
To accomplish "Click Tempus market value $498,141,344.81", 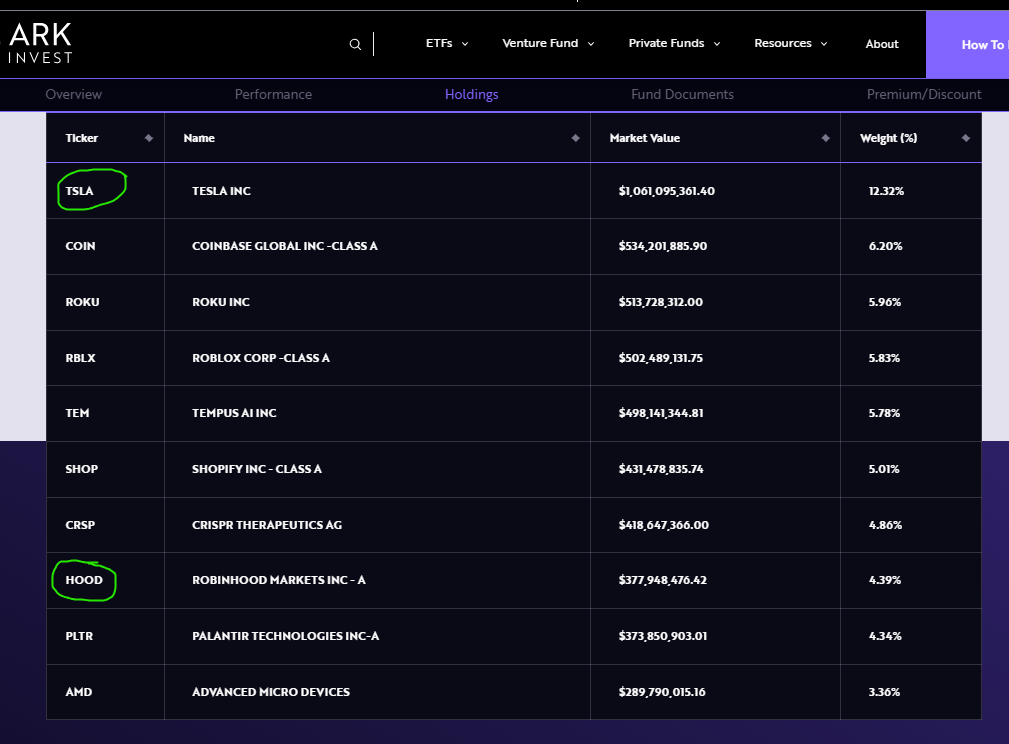I will [x=661, y=413].
